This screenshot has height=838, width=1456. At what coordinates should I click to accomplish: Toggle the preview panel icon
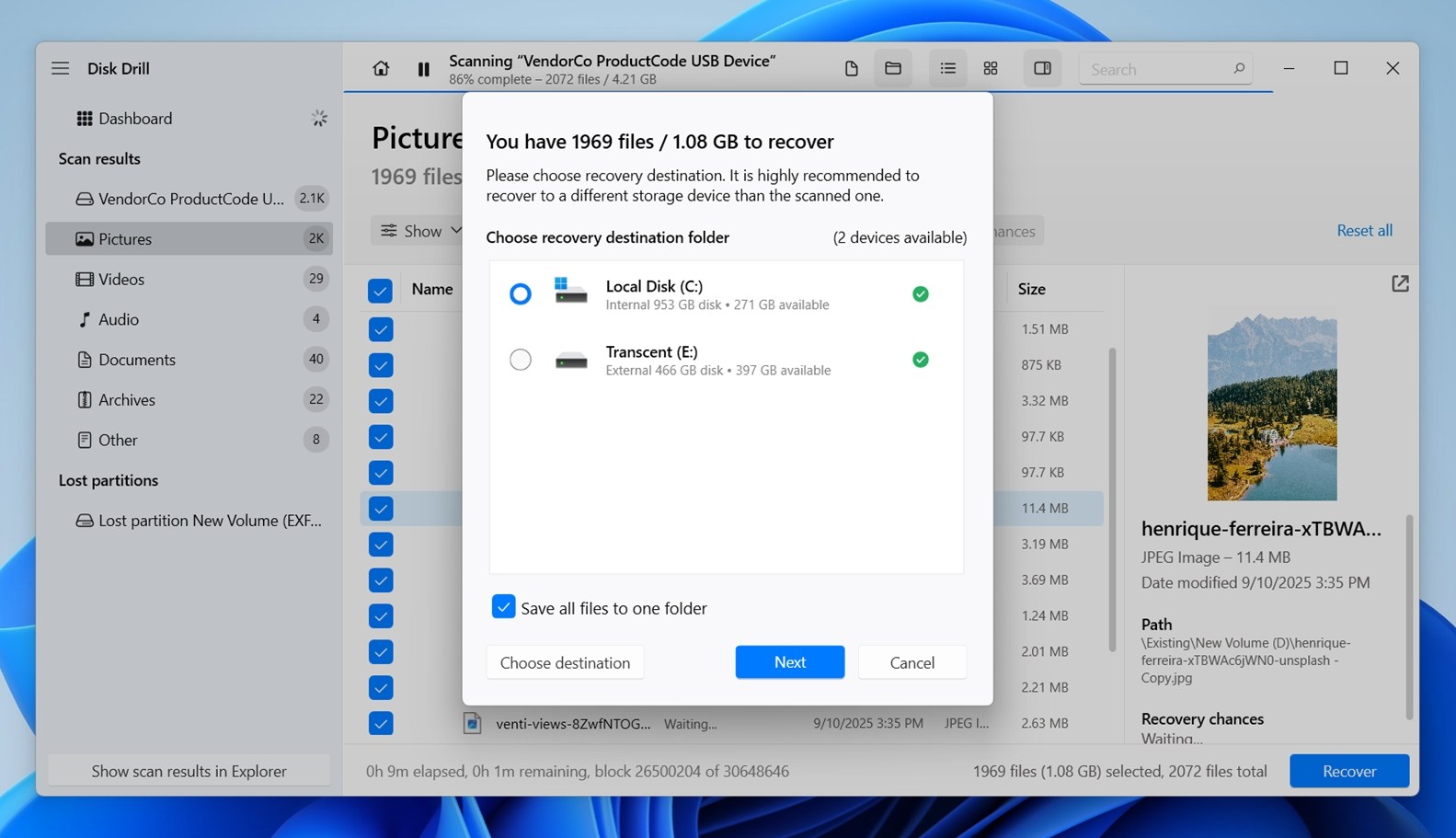[1042, 69]
